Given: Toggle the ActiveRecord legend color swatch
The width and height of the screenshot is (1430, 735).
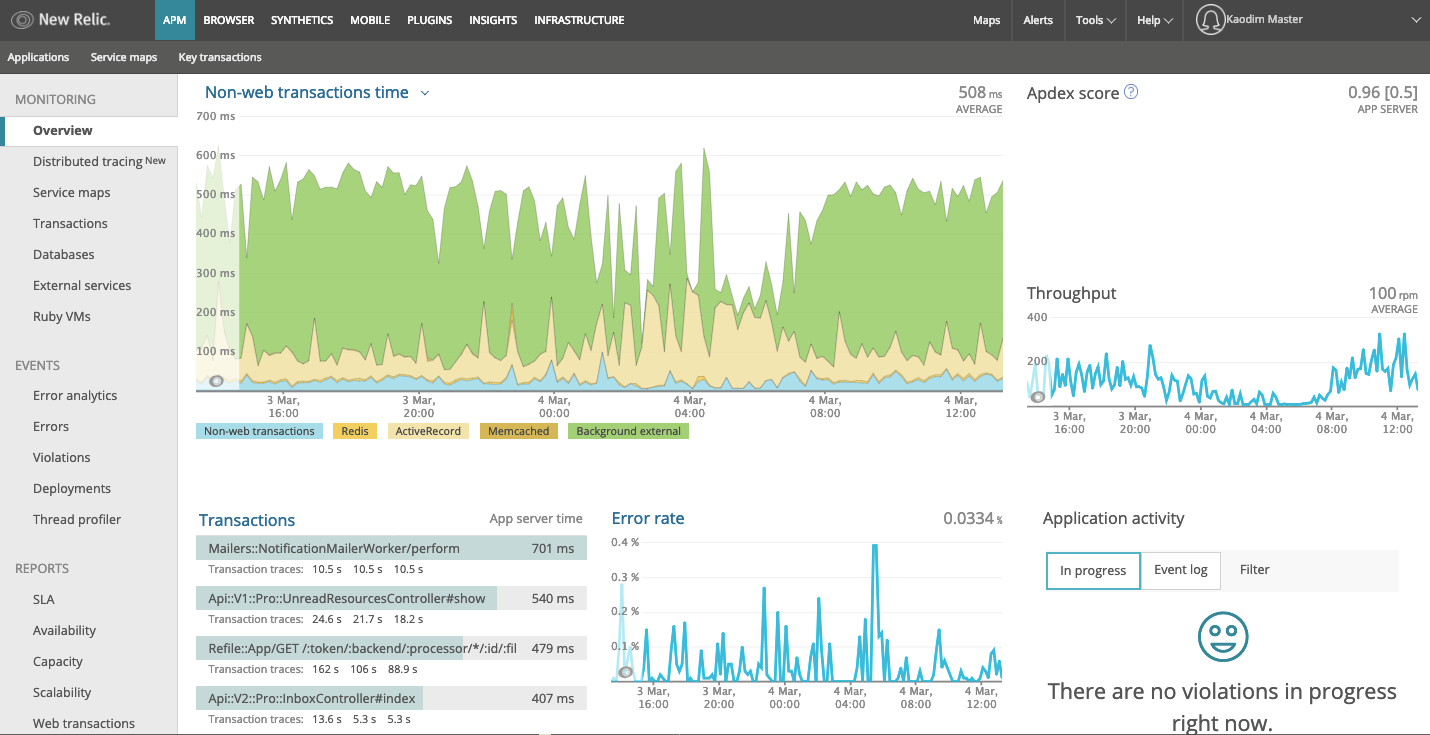Looking at the screenshot, I should click(x=427, y=432).
